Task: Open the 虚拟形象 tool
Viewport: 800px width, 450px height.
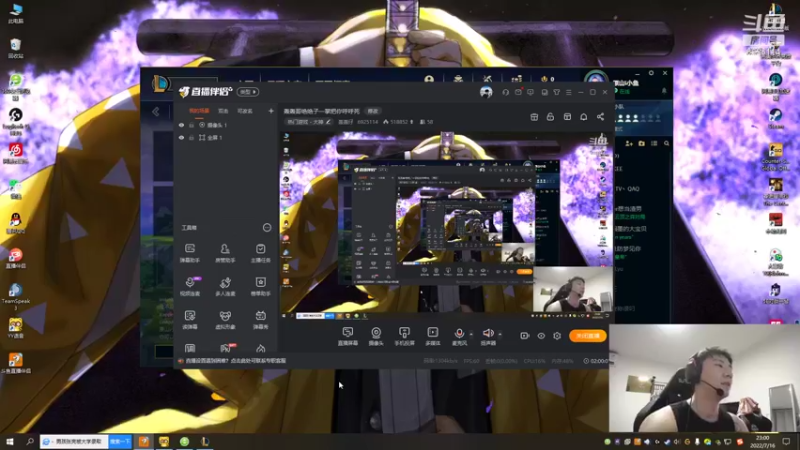Action: (225, 319)
